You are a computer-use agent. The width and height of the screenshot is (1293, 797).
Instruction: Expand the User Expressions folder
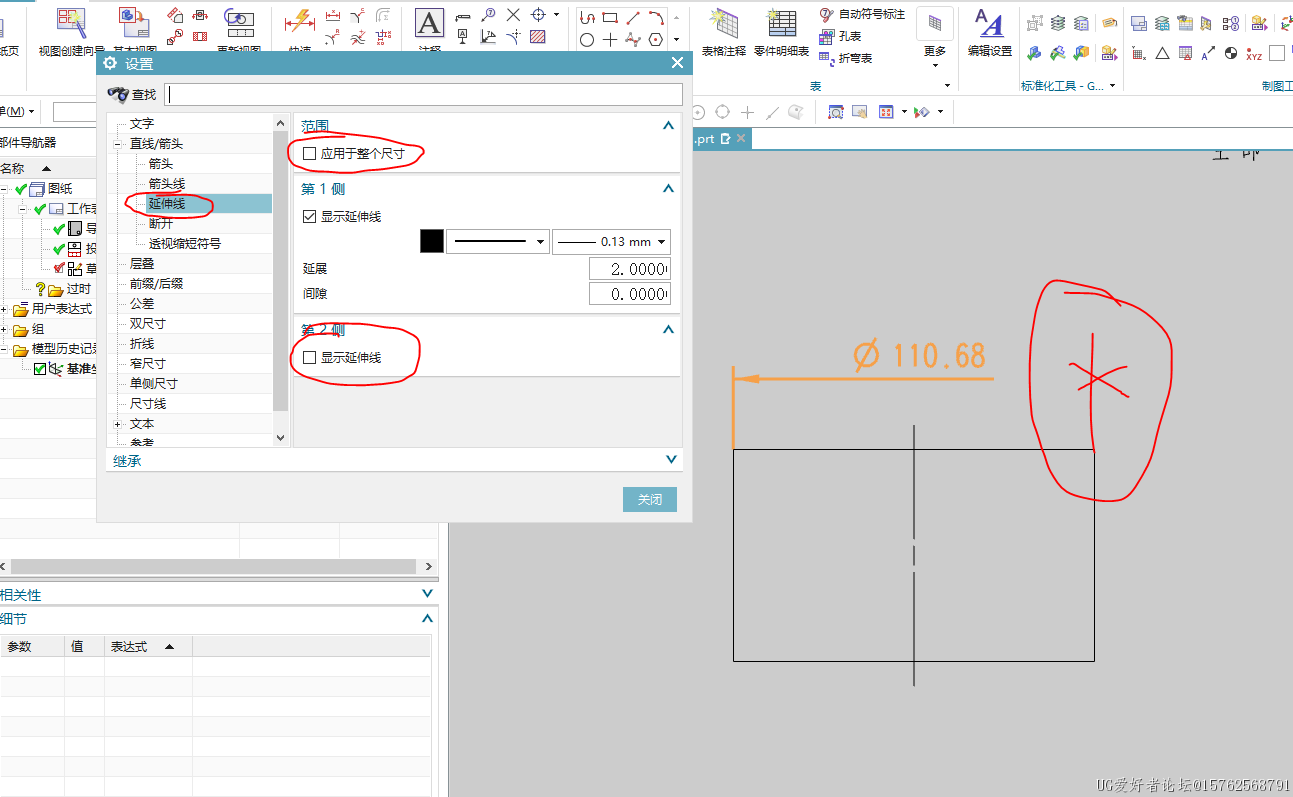pos(5,309)
